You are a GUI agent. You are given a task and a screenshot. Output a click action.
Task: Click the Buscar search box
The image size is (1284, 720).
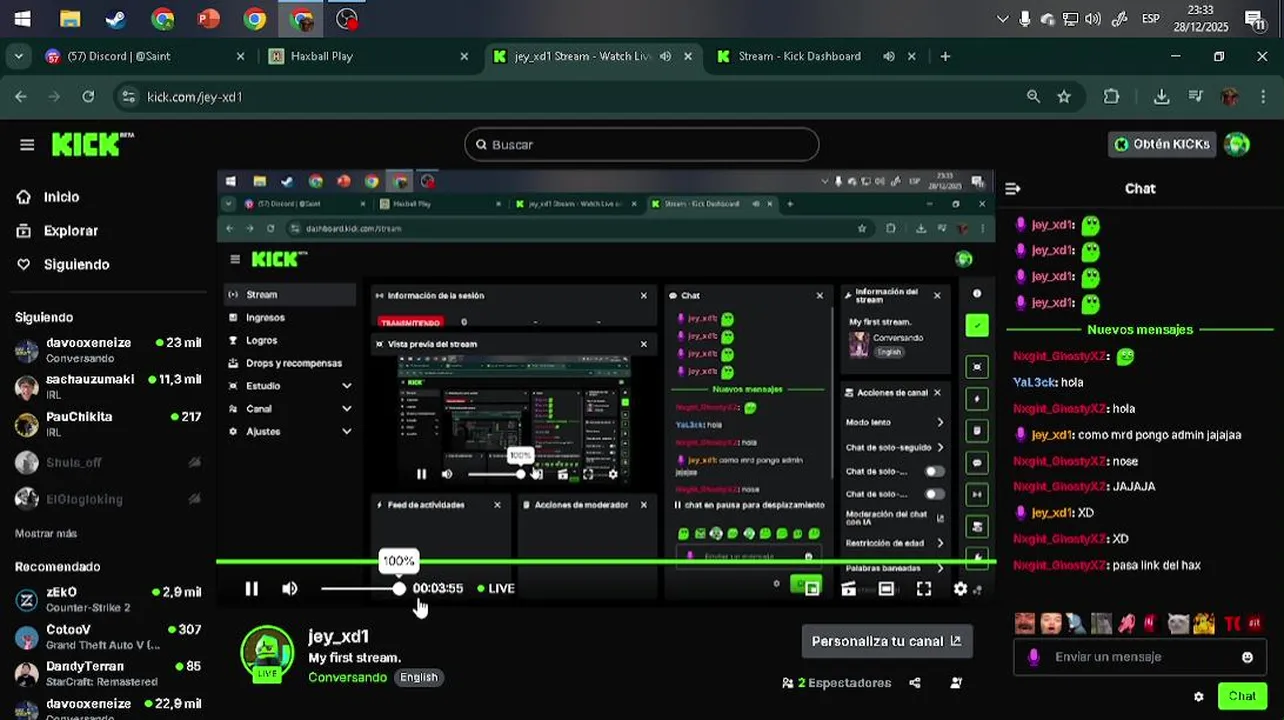tap(642, 144)
